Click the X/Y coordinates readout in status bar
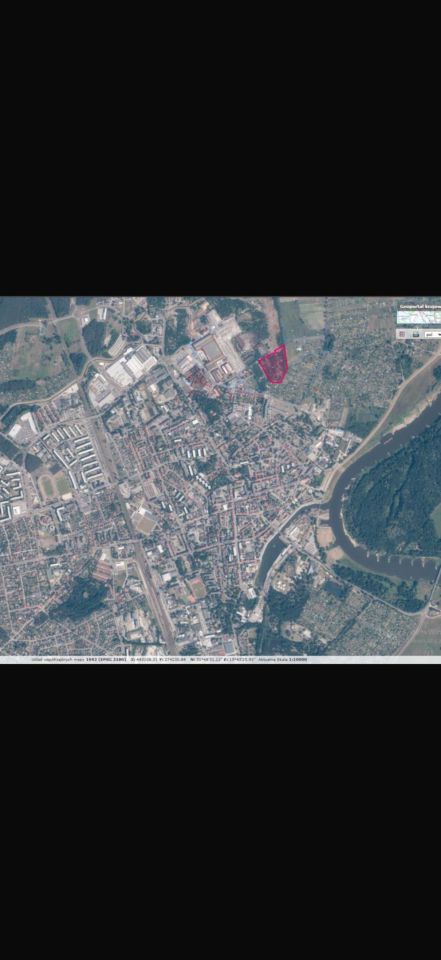The height and width of the screenshot is (960, 441). coord(158,661)
